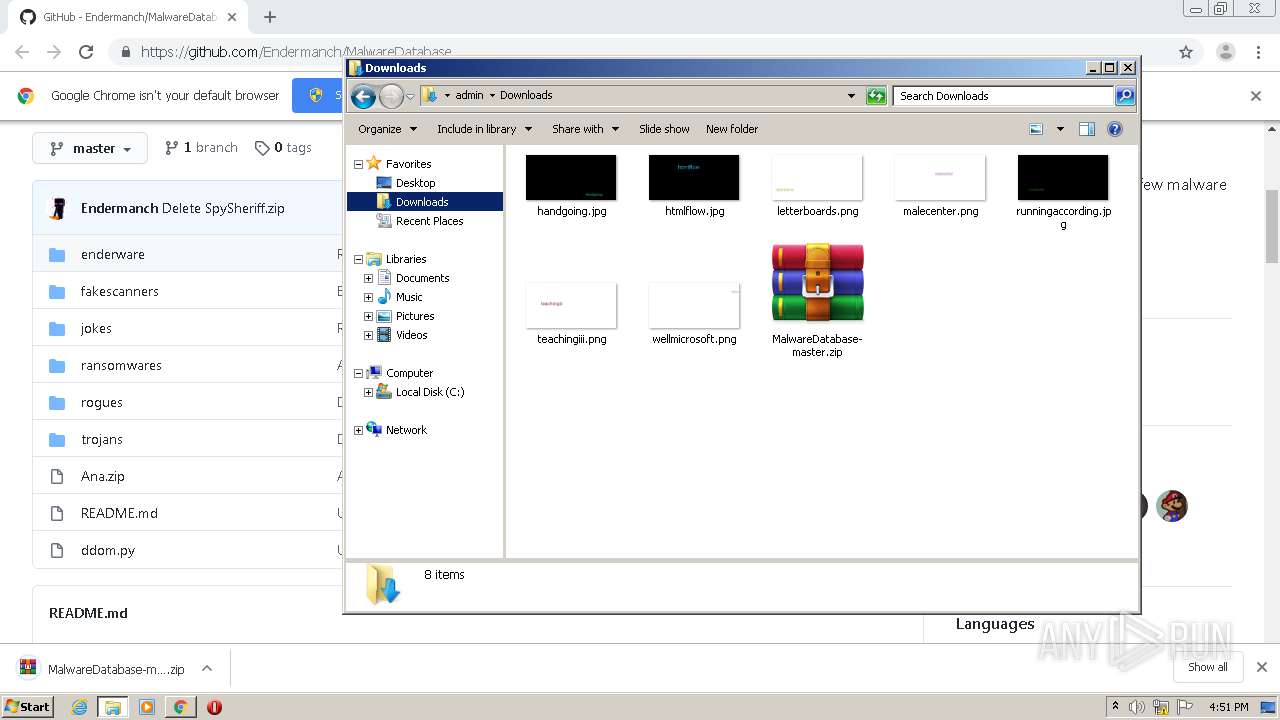This screenshot has height=720, width=1280.
Task: Click red antivirus icon on taskbar
Action: tap(214, 707)
